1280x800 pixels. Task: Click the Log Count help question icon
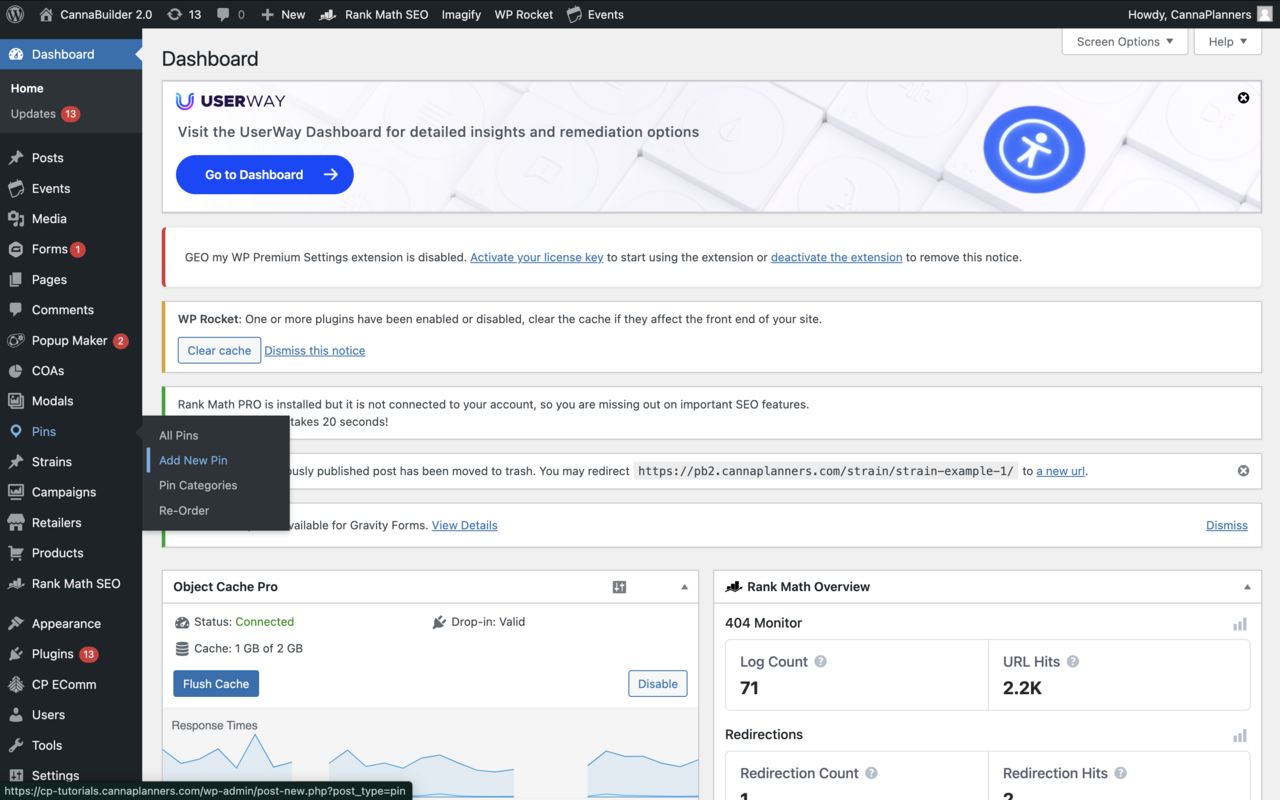pos(820,662)
